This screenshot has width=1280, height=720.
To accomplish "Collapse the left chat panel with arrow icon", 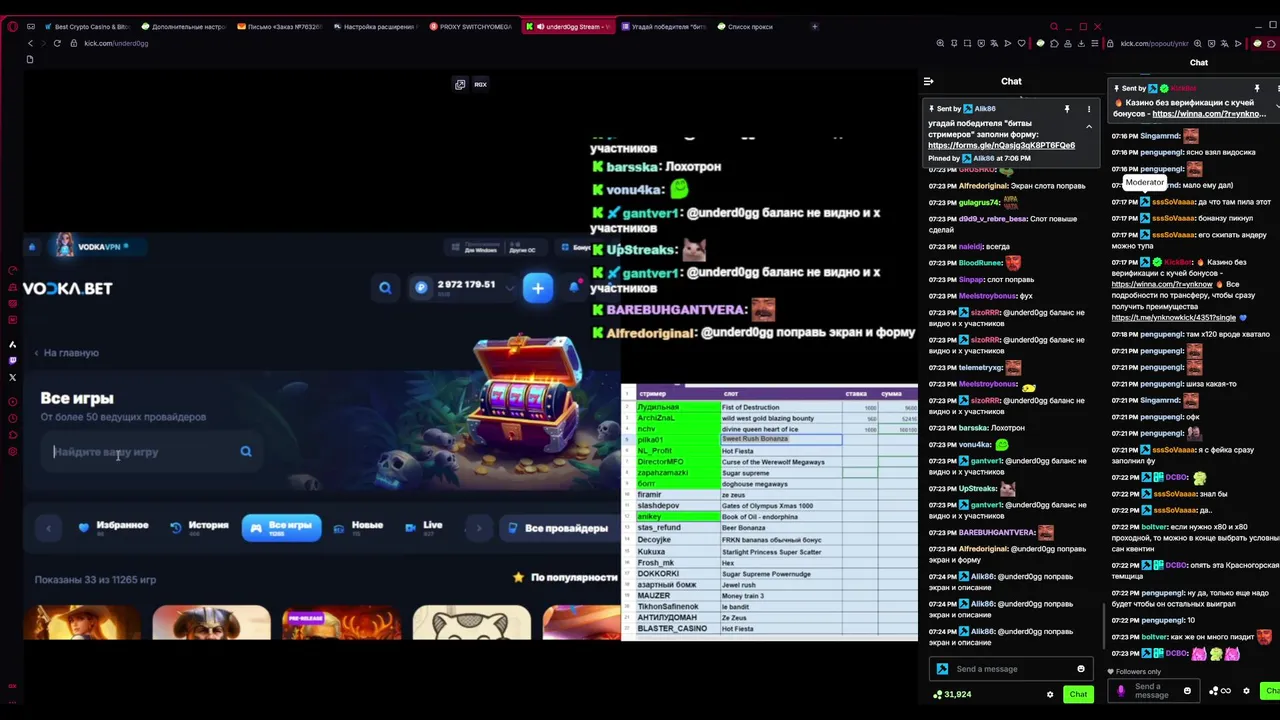I will (928, 81).
